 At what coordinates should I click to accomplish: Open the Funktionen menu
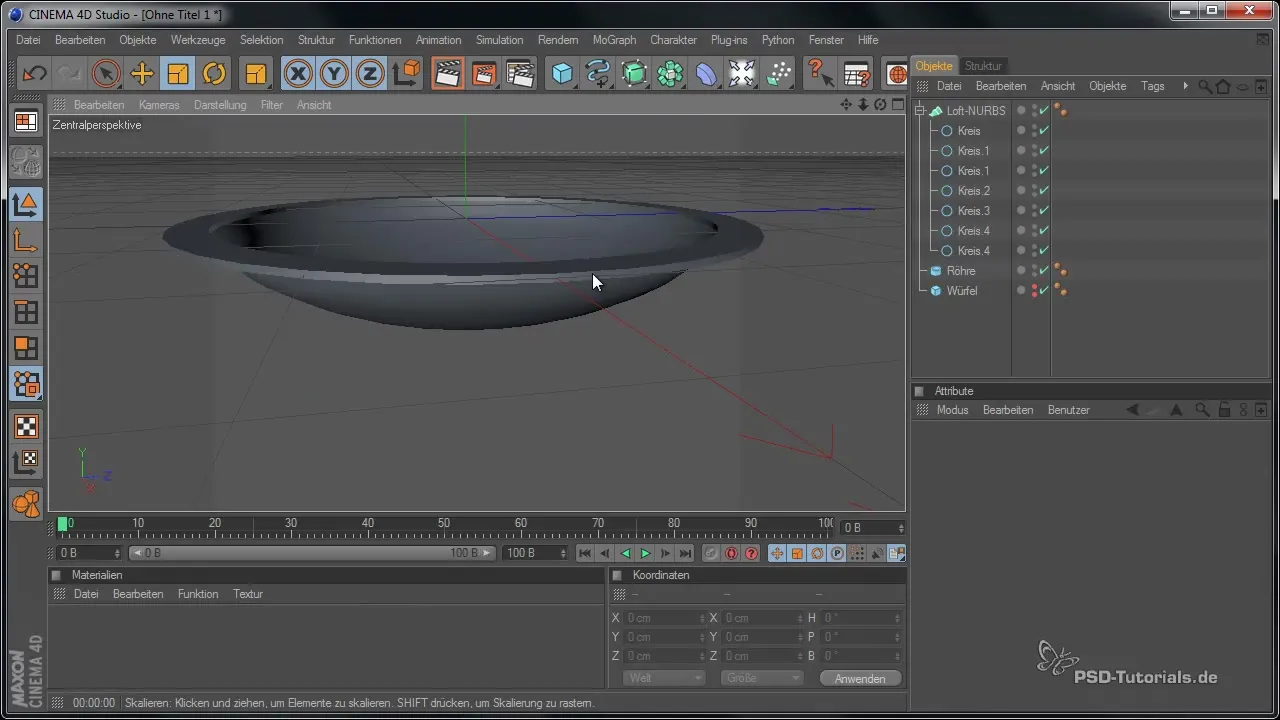click(375, 40)
